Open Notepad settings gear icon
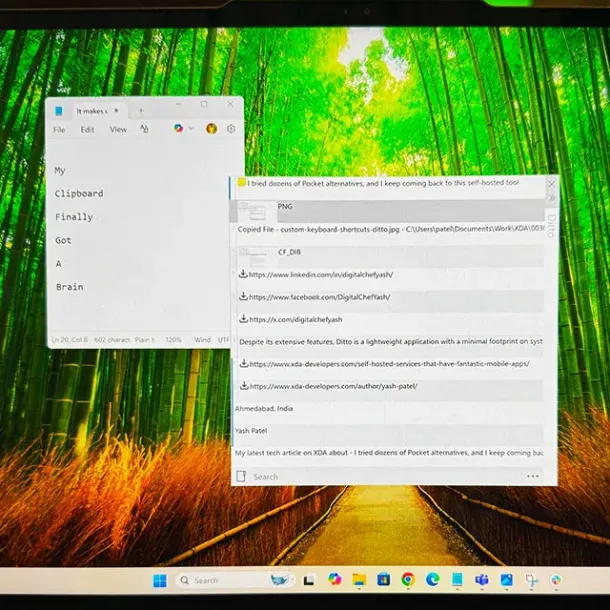 (x=231, y=129)
